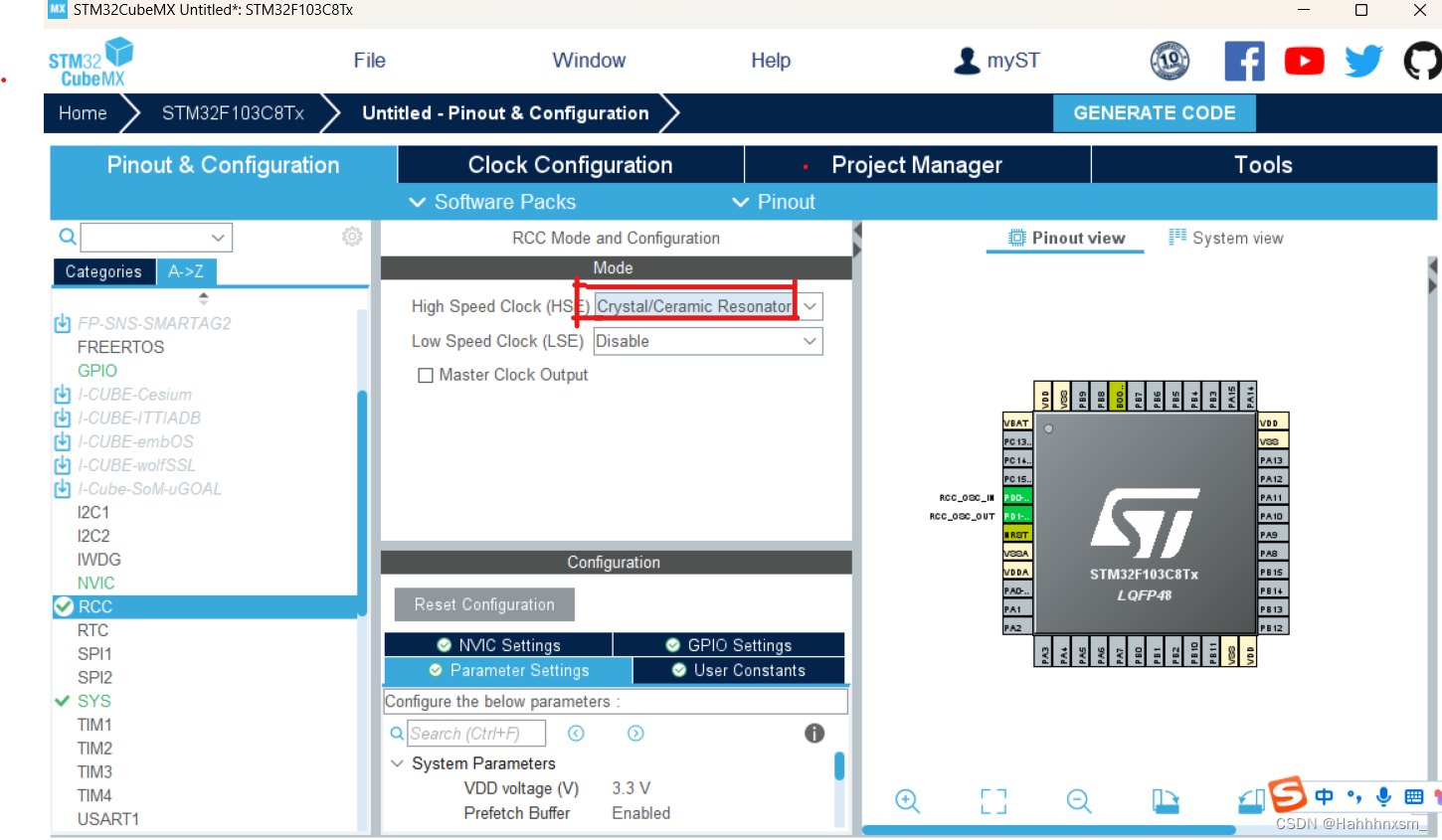1442x840 pixels.
Task: Click the next search result arrow
Action: click(635, 734)
